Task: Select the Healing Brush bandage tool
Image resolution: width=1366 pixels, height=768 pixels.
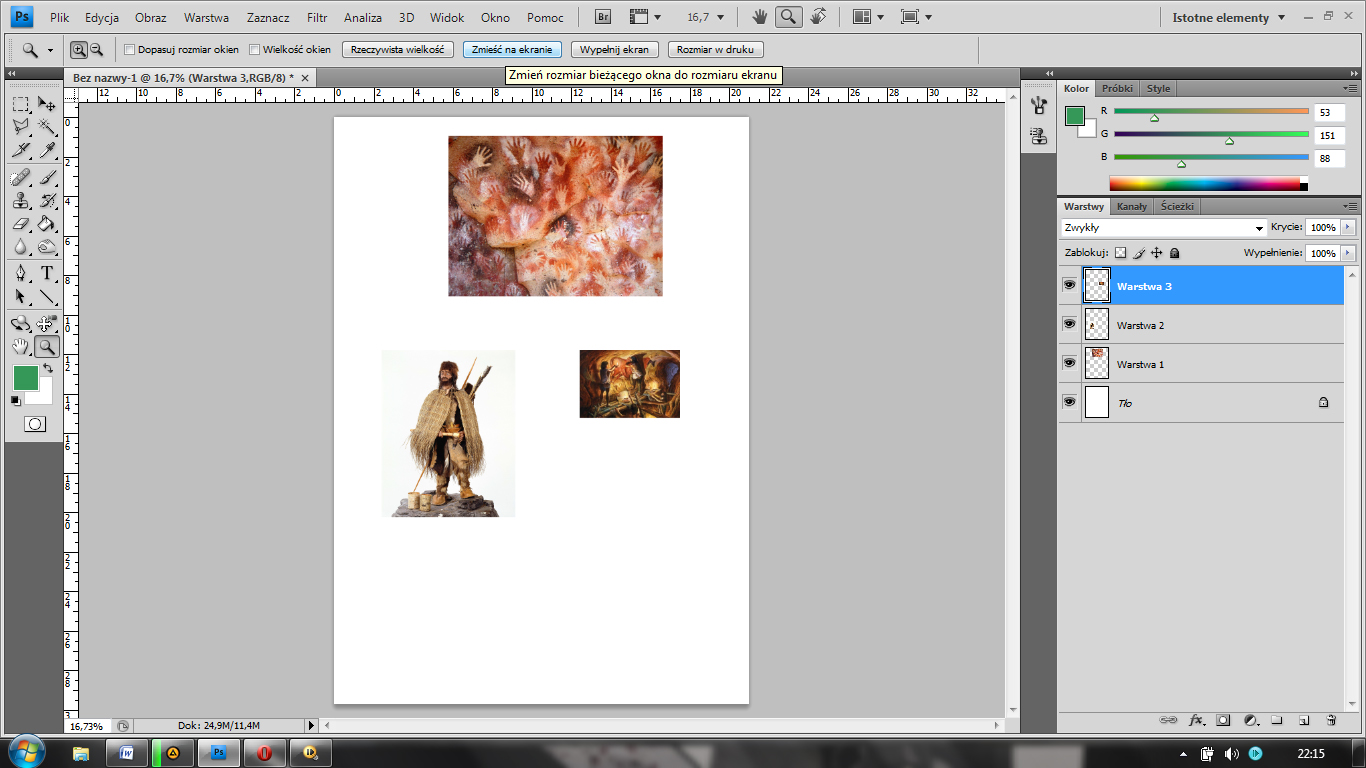Action: click(21, 177)
